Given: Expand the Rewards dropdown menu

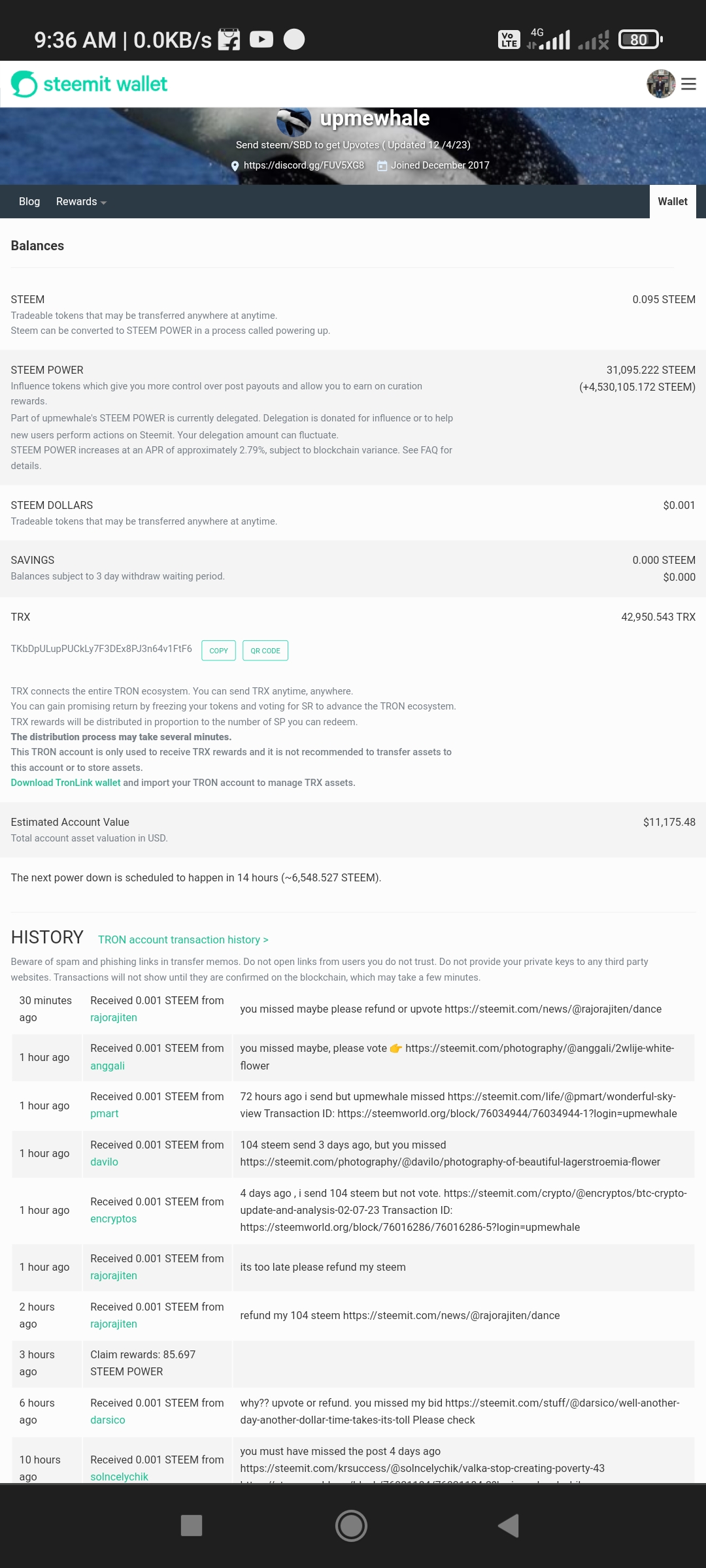Looking at the screenshot, I should pos(81,202).
